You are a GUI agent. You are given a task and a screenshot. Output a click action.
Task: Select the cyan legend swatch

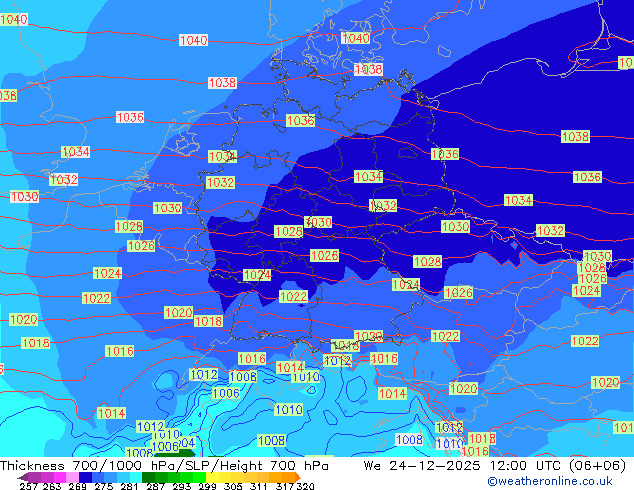(x=136, y=477)
